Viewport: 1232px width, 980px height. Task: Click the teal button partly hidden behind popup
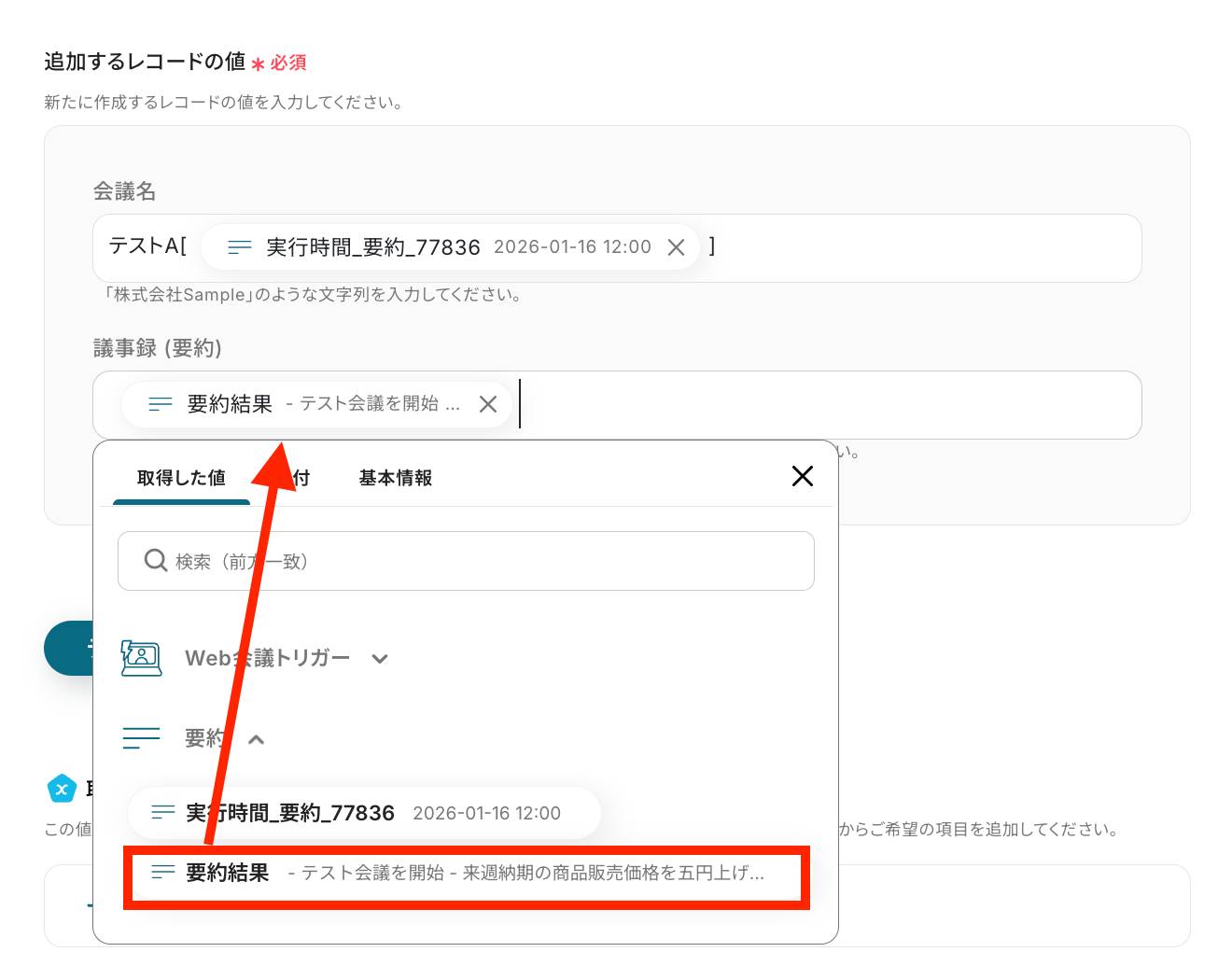pos(69,647)
